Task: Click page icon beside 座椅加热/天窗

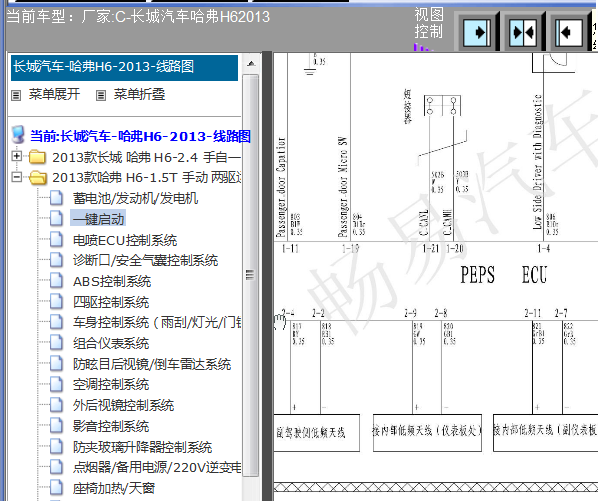Action: click(x=56, y=487)
